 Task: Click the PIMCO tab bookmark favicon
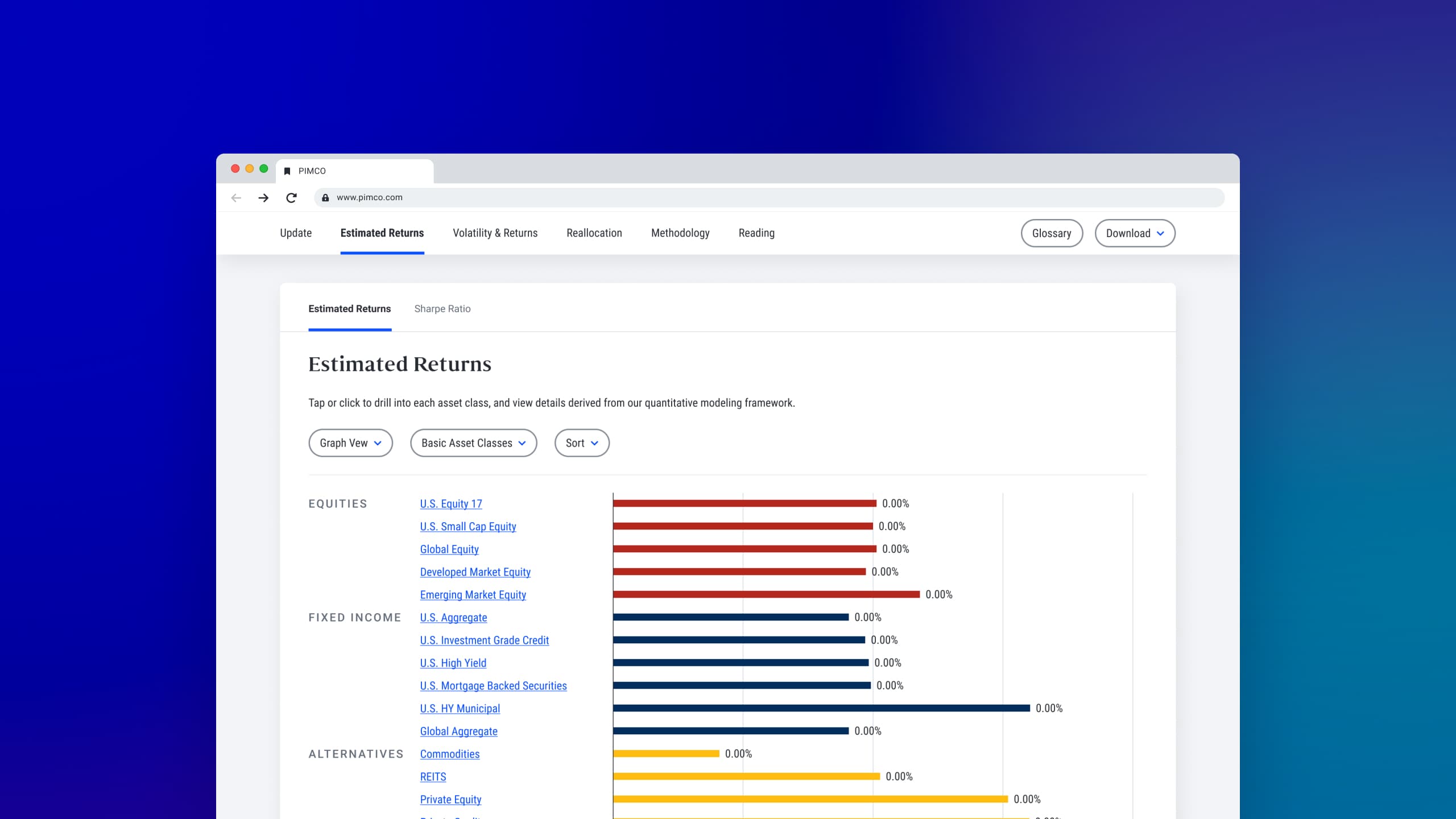click(287, 171)
